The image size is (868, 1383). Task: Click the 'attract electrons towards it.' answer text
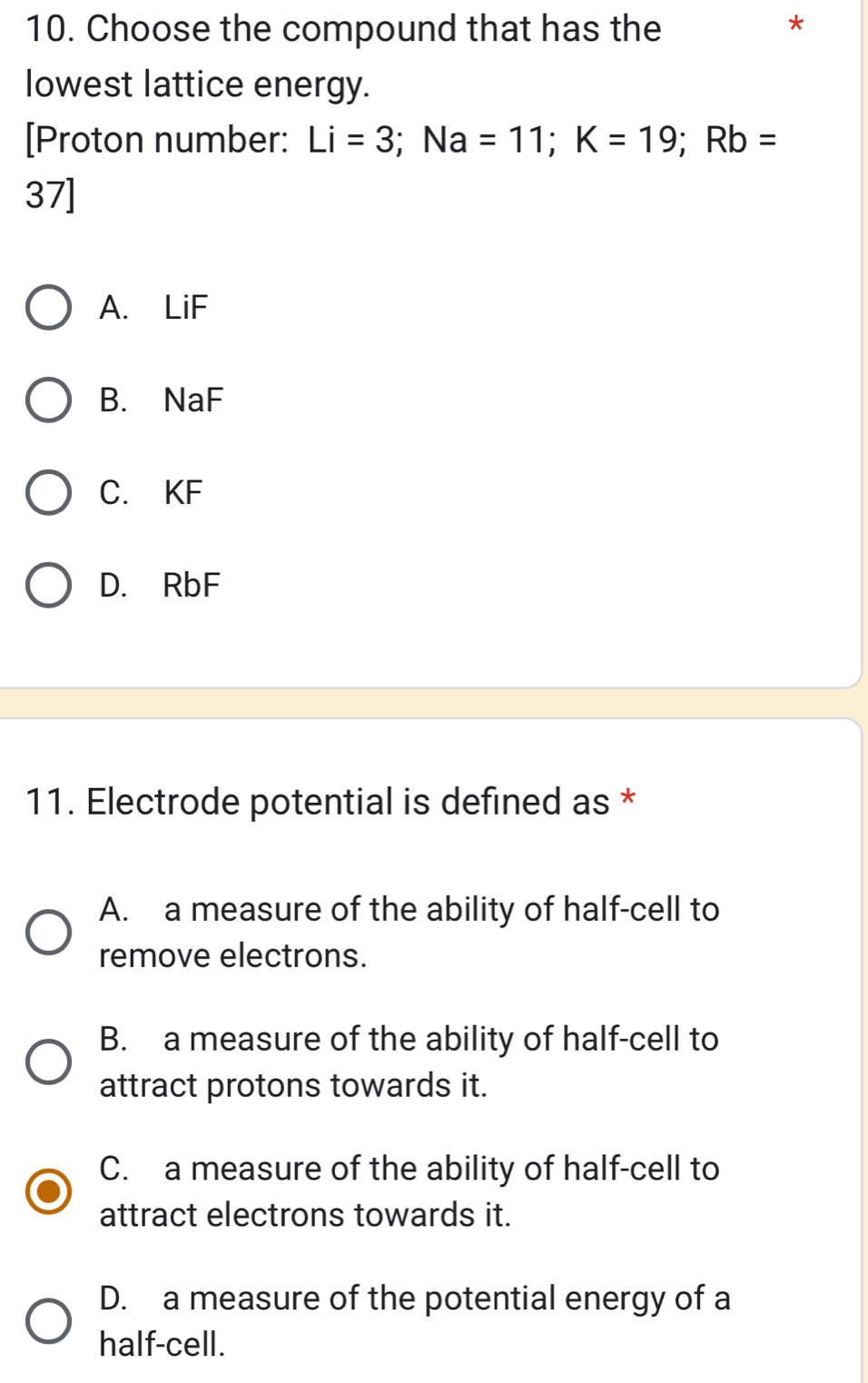(x=305, y=1215)
